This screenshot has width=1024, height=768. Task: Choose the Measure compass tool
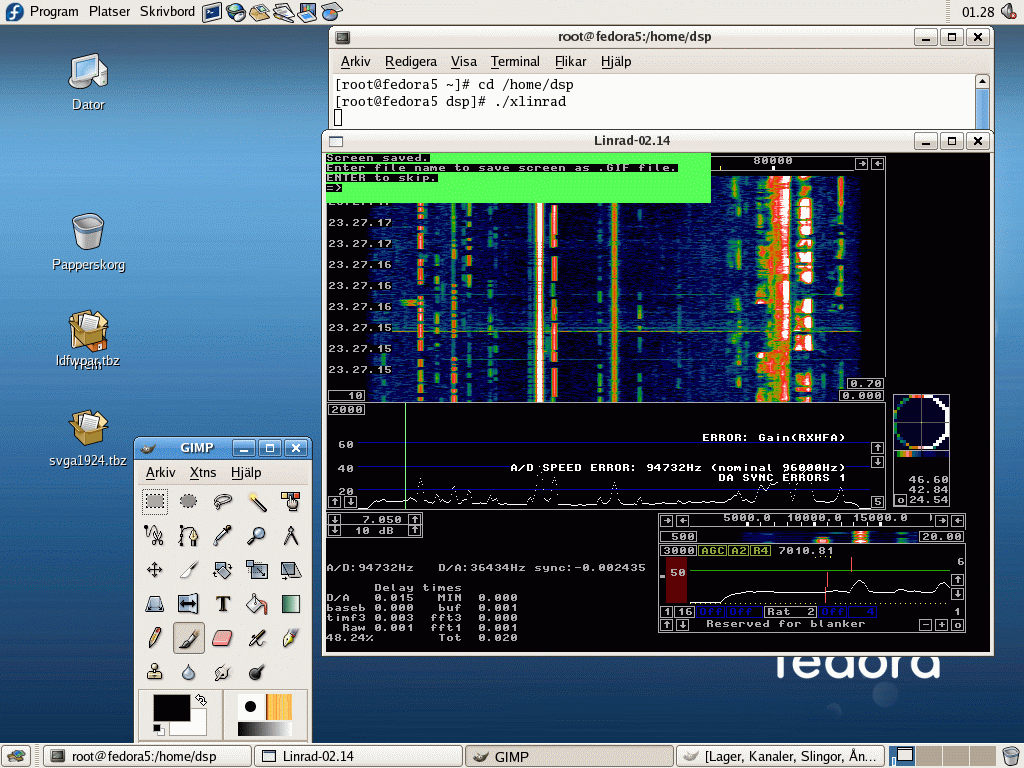pos(291,536)
